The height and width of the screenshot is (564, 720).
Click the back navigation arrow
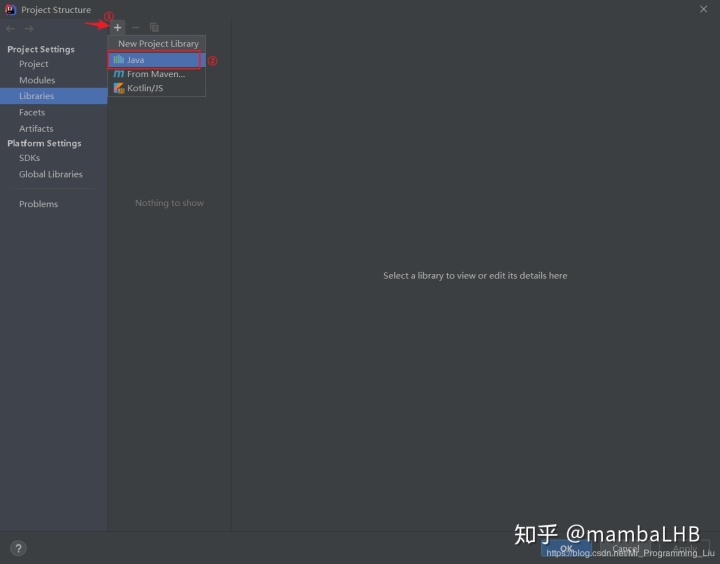tap(11, 28)
